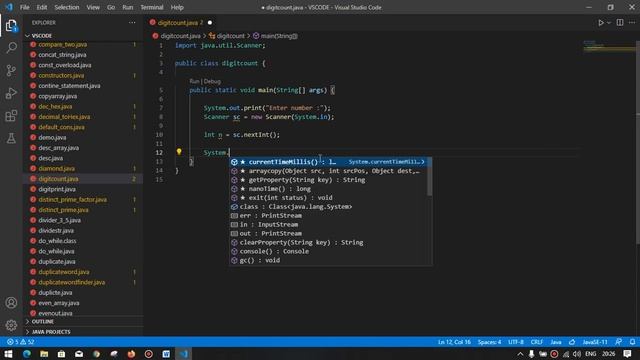
Task: Open the Extensions view
Action: (x=11, y=116)
